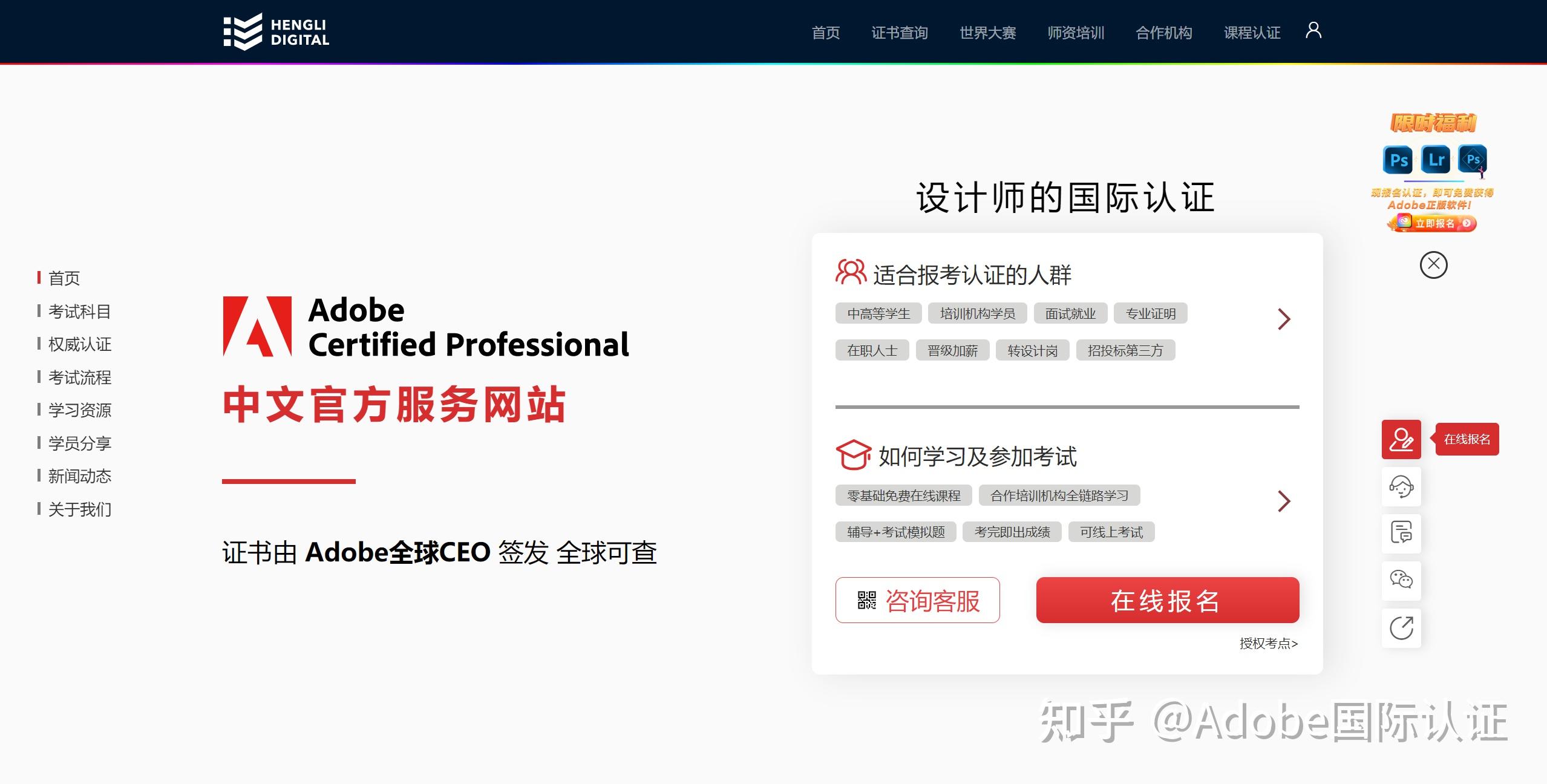
Task: Open the customer service headset icon
Action: (x=1401, y=486)
